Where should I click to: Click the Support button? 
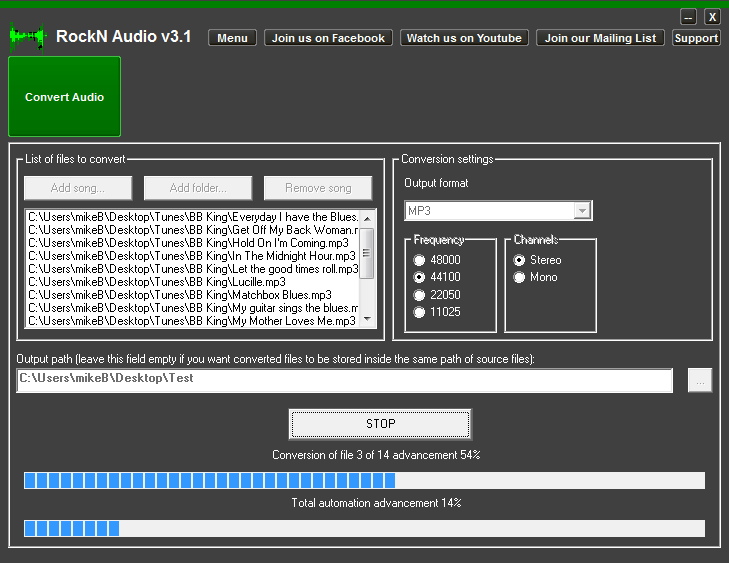[696, 38]
